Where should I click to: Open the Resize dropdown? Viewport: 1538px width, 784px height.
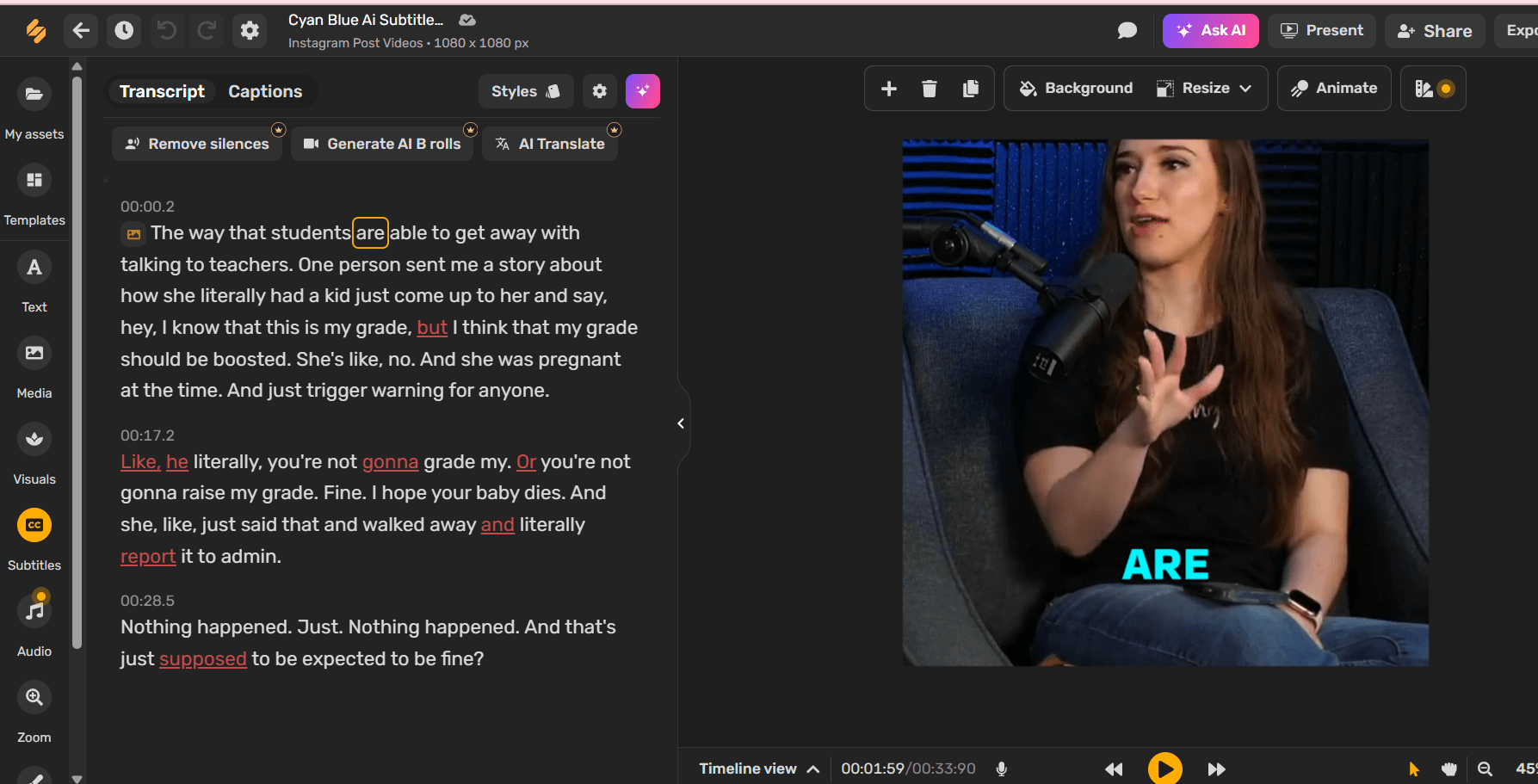pos(1204,89)
